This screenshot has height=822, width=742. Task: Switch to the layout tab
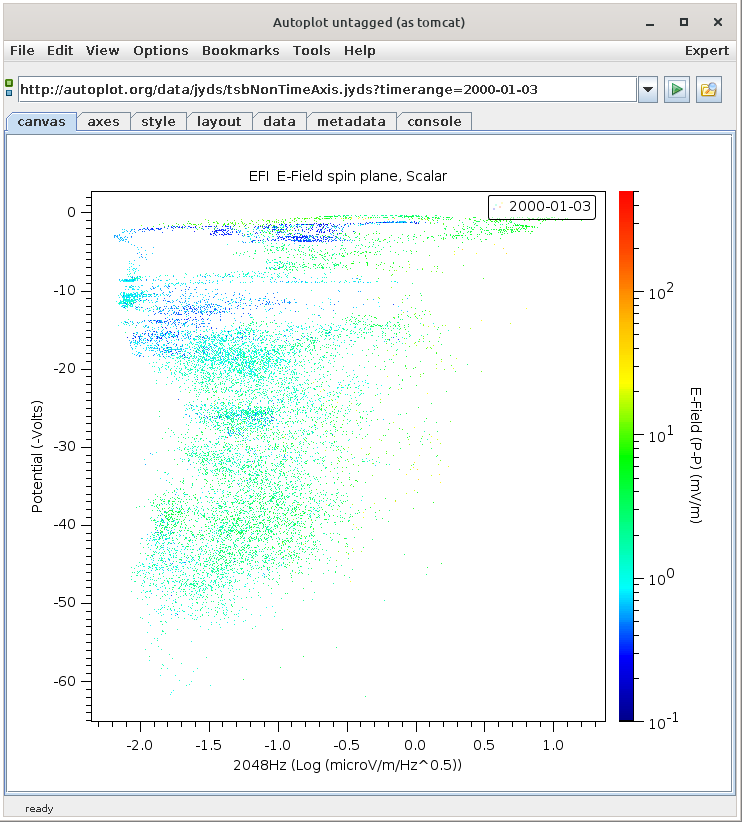[x=219, y=121]
